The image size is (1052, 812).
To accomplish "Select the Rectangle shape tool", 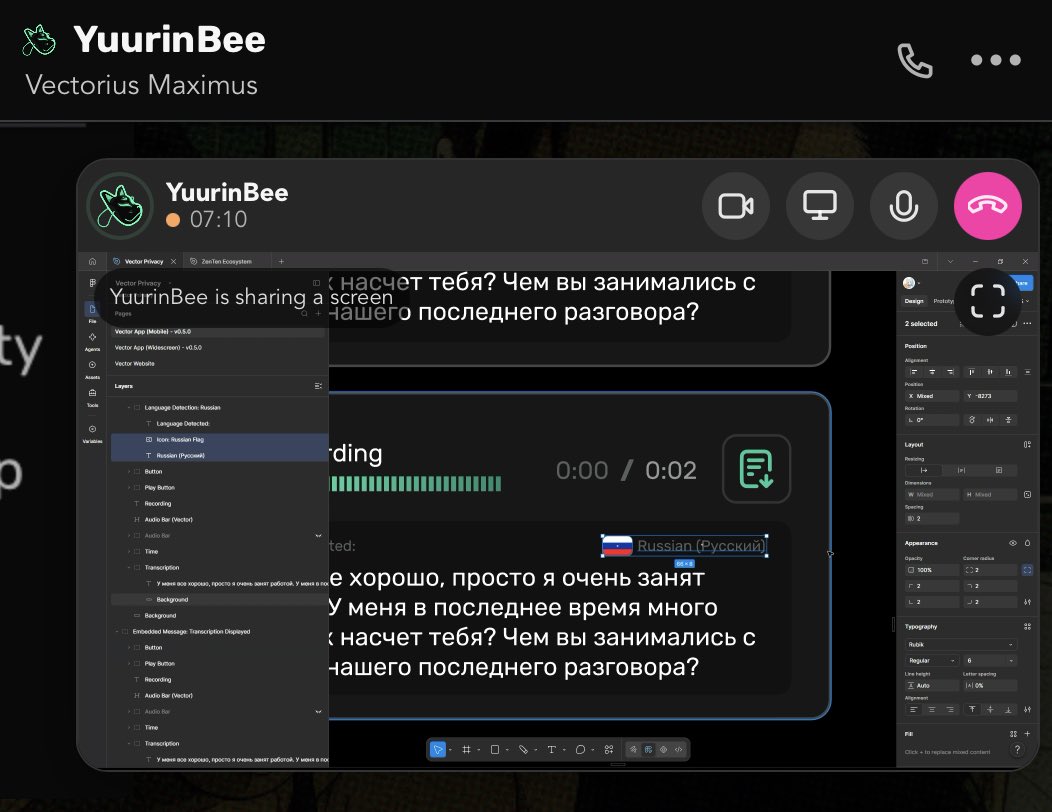I will coord(494,750).
